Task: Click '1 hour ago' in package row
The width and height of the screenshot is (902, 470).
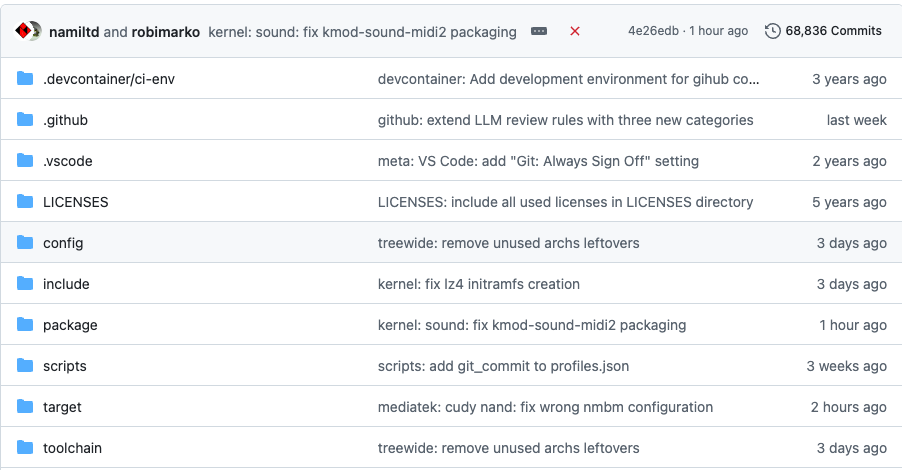Action: (x=853, y=325)
